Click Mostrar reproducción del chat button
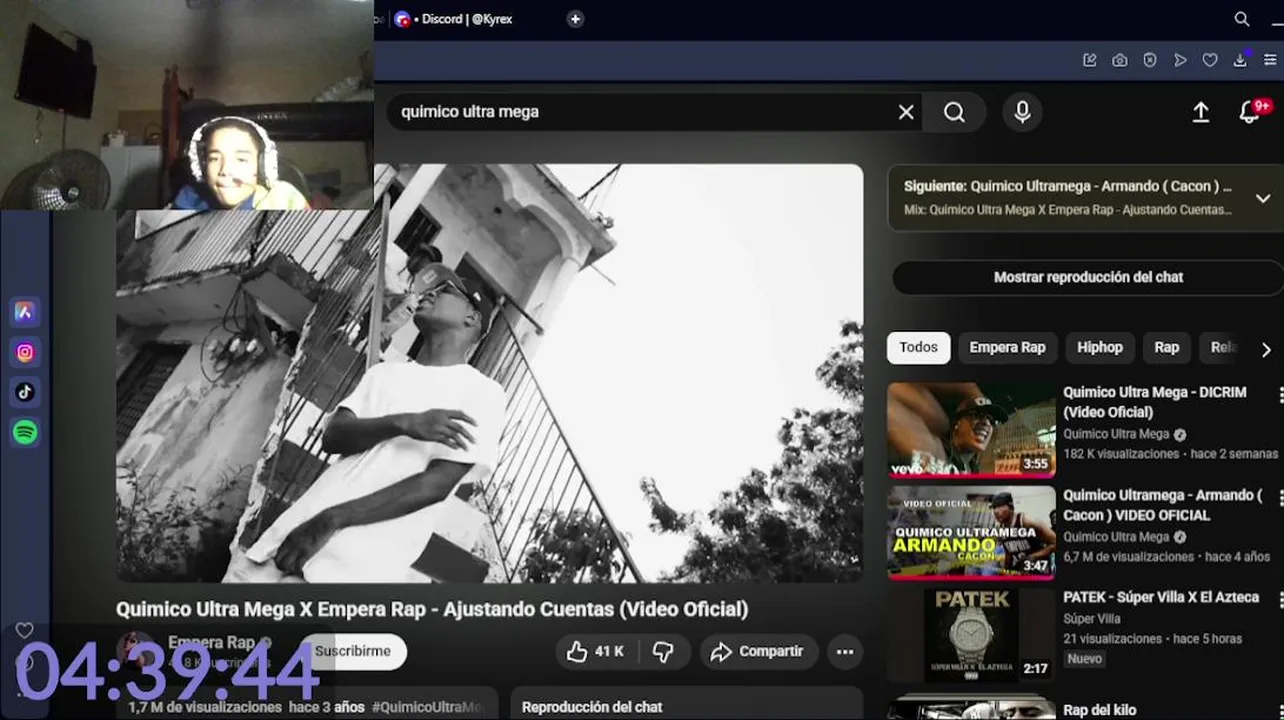Screen dimensions: 1284x720 pyautogui.click(x=1088, y=277)
